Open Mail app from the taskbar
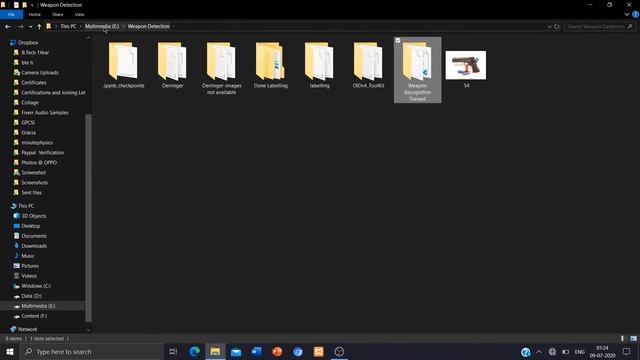 [236, 351]
